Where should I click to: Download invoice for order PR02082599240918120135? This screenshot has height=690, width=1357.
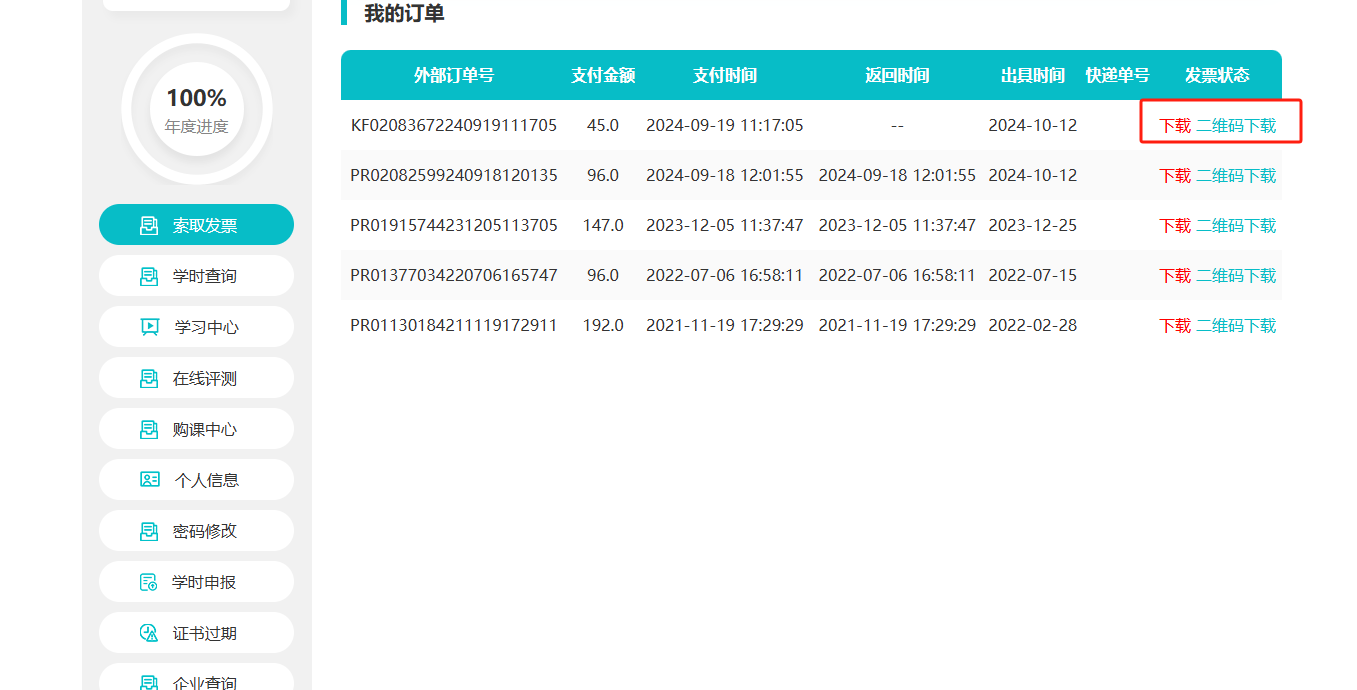1175,176
